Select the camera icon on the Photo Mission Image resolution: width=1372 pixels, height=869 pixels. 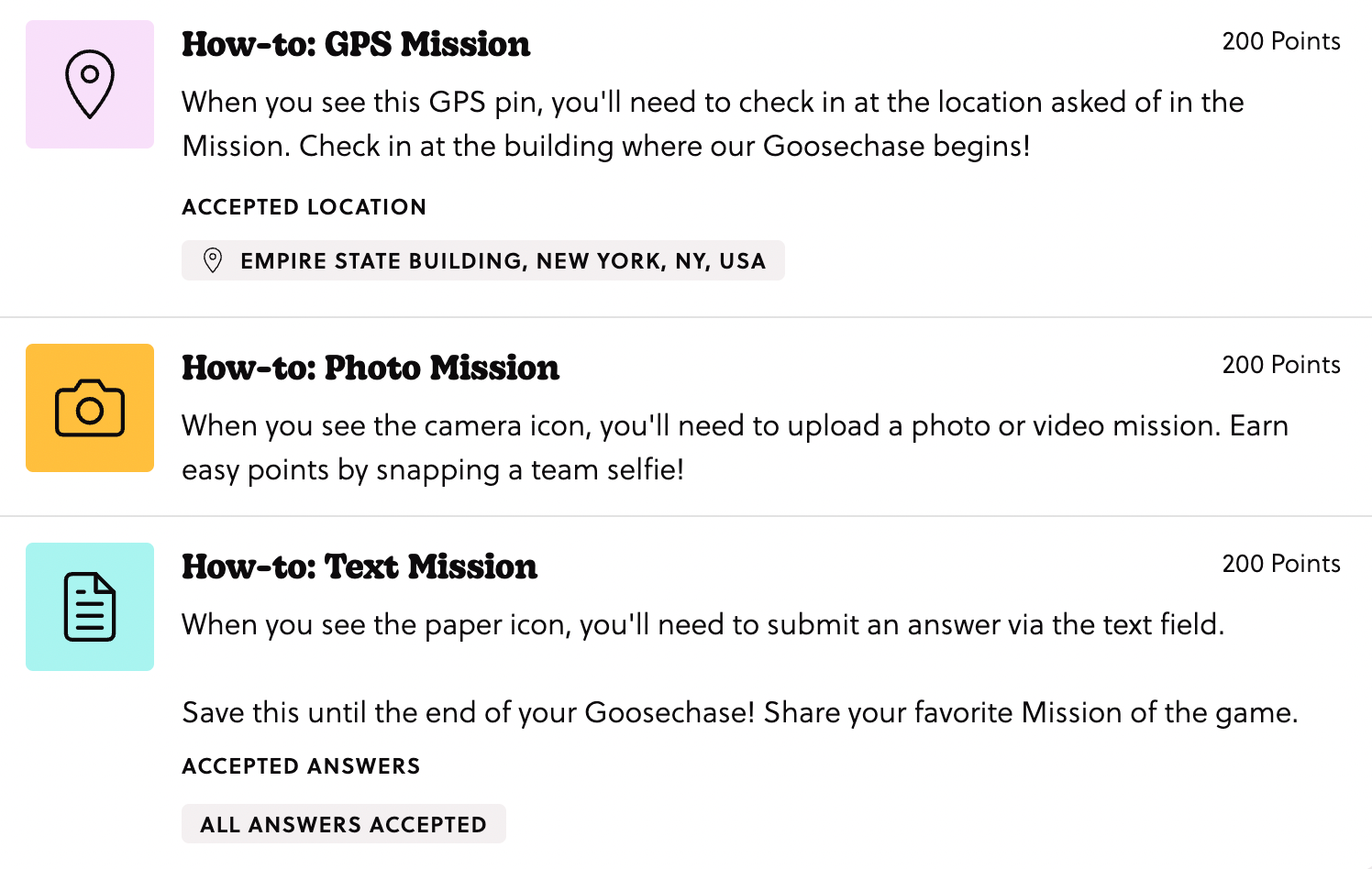tap(89, 408)
